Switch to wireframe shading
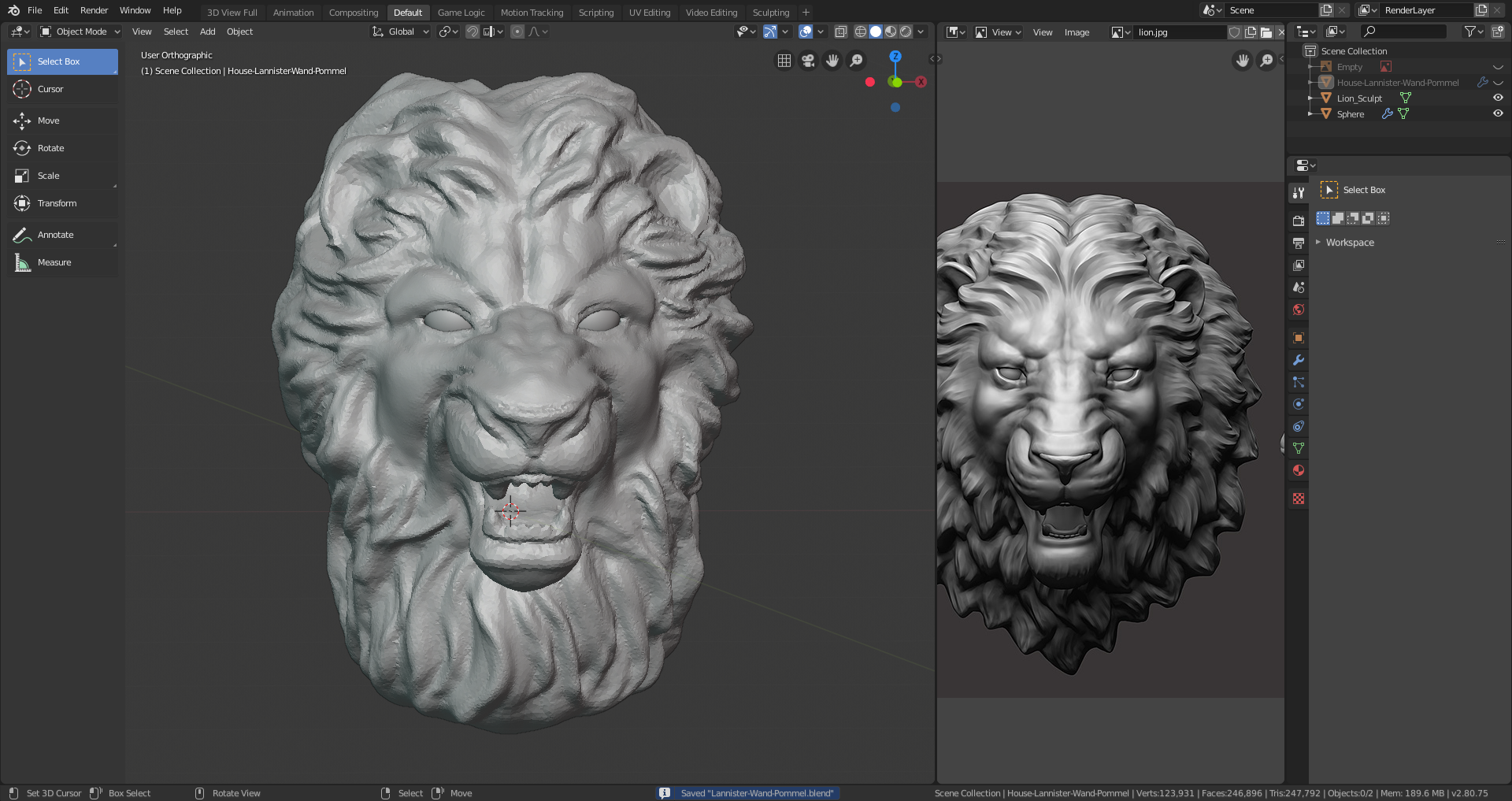The height and width of the screenshot is (801, 1512). point(861,32)
